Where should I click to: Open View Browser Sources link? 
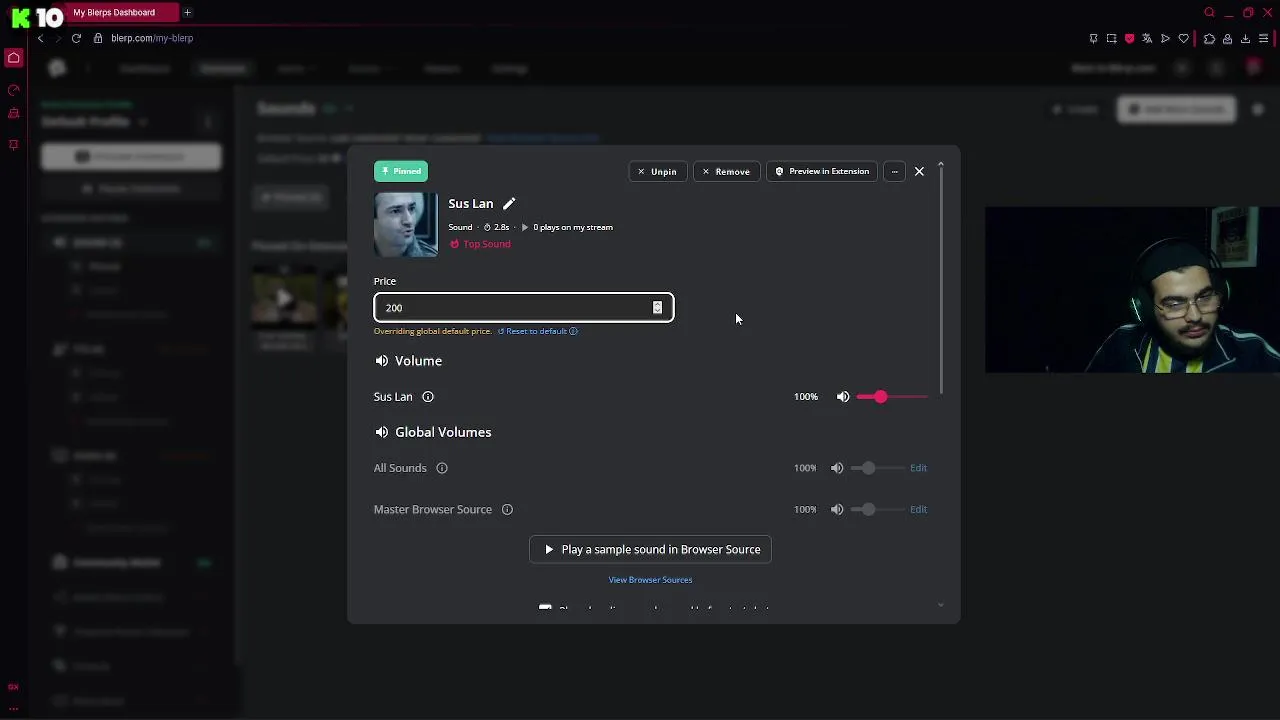point(650,580)
